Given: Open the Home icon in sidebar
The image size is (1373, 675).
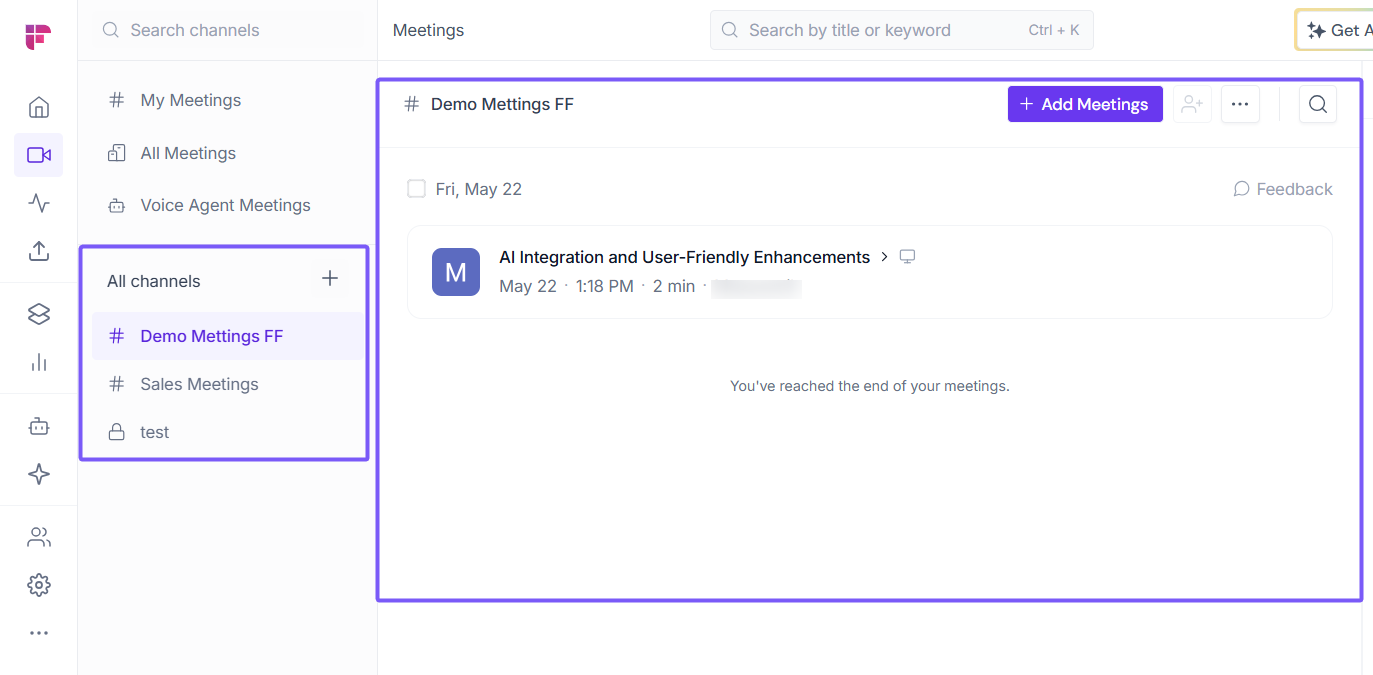Looking at the screenshot, I should pos(39,107).
